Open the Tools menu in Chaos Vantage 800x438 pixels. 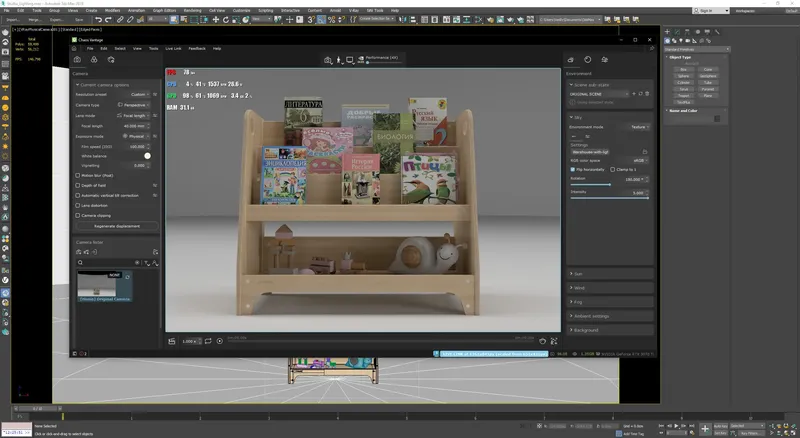click(x=153, y=48)
